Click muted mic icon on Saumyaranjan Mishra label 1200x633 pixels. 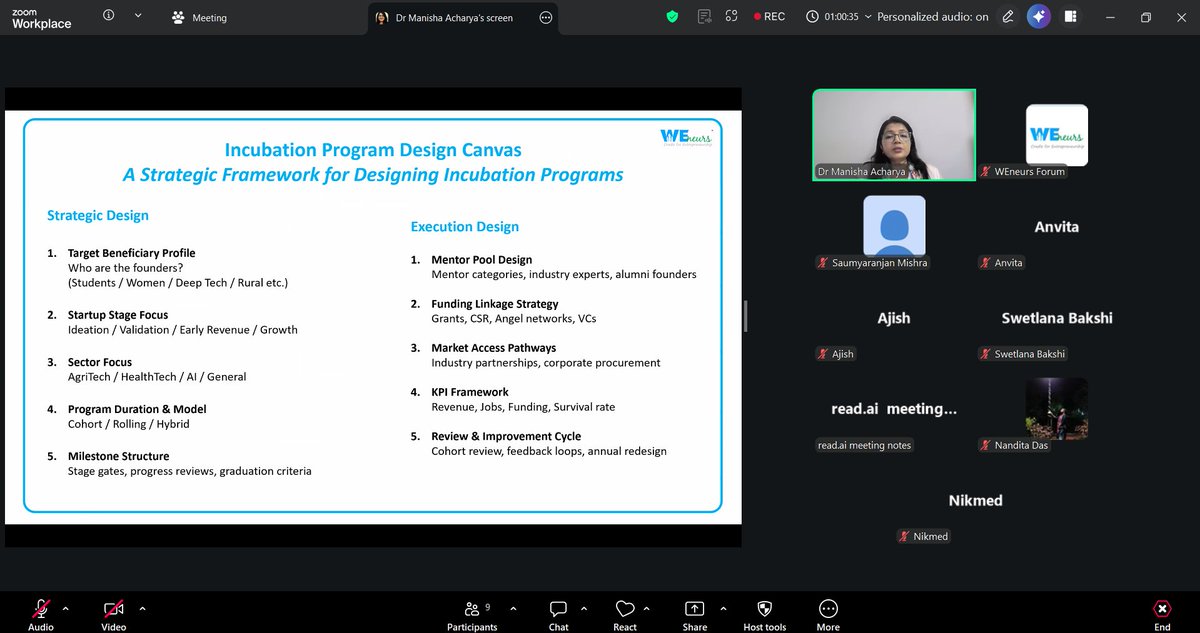pos(823,263)
